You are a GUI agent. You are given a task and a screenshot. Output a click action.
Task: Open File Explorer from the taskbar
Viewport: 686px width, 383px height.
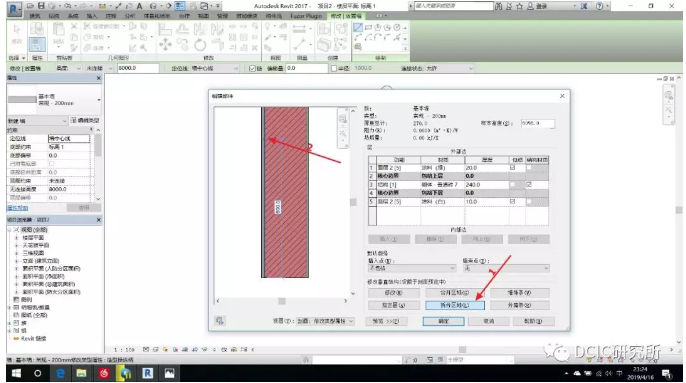pyautogui.click(x=81, y=373)
